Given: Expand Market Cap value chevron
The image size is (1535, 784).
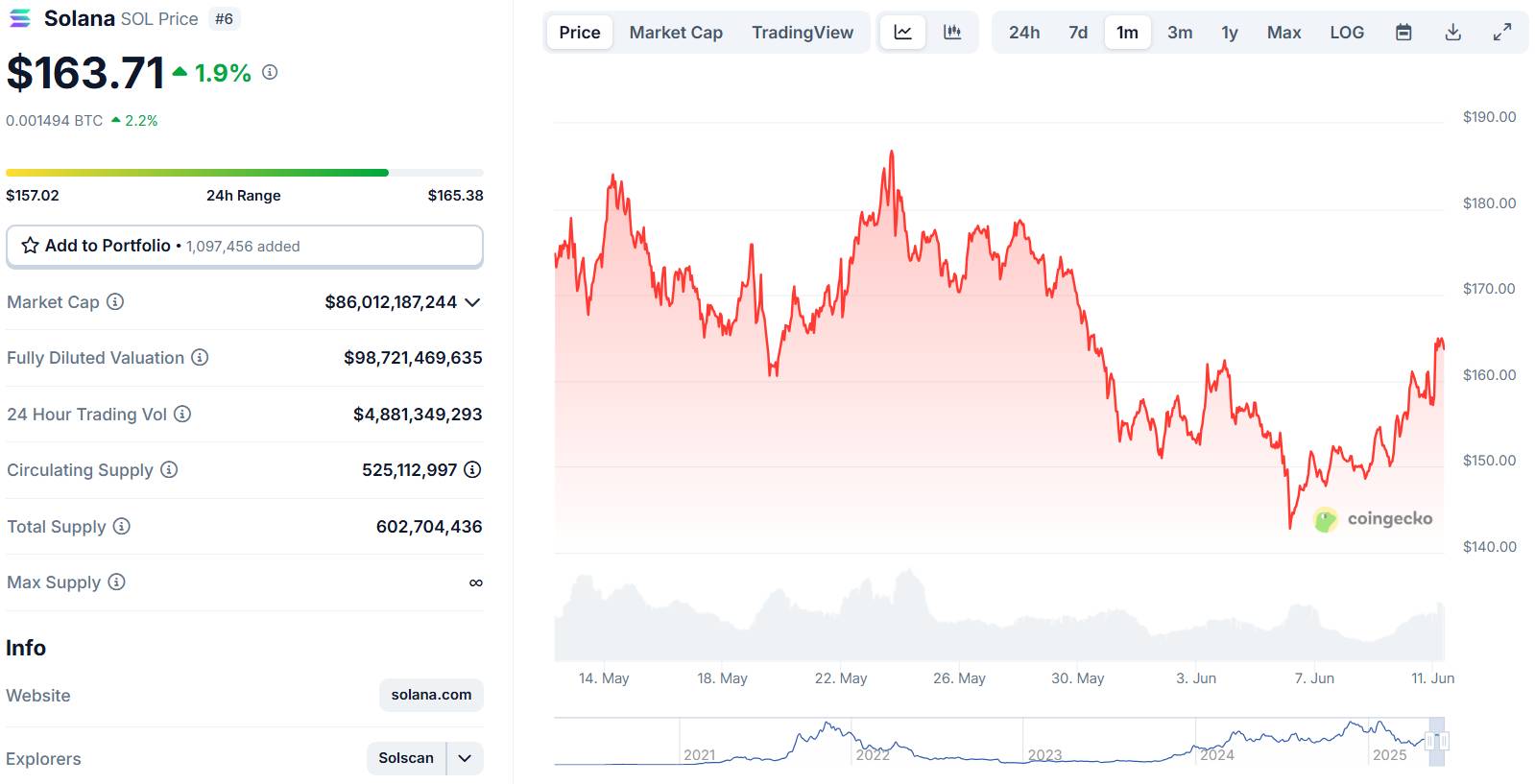Looking at the screenshot, I should [x=472, y=302].
